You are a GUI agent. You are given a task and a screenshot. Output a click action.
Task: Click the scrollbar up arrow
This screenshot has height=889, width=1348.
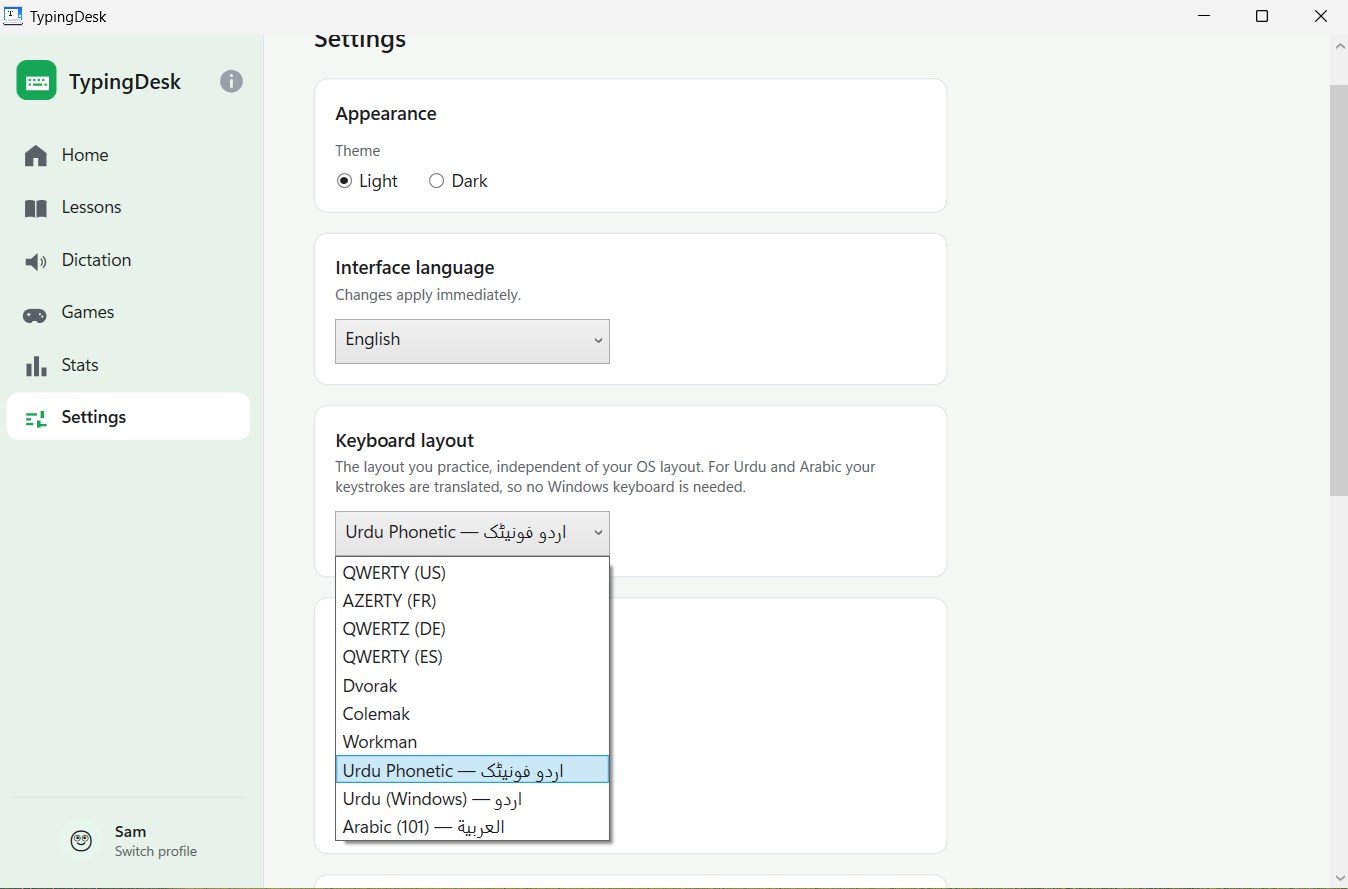point(1339,46)
